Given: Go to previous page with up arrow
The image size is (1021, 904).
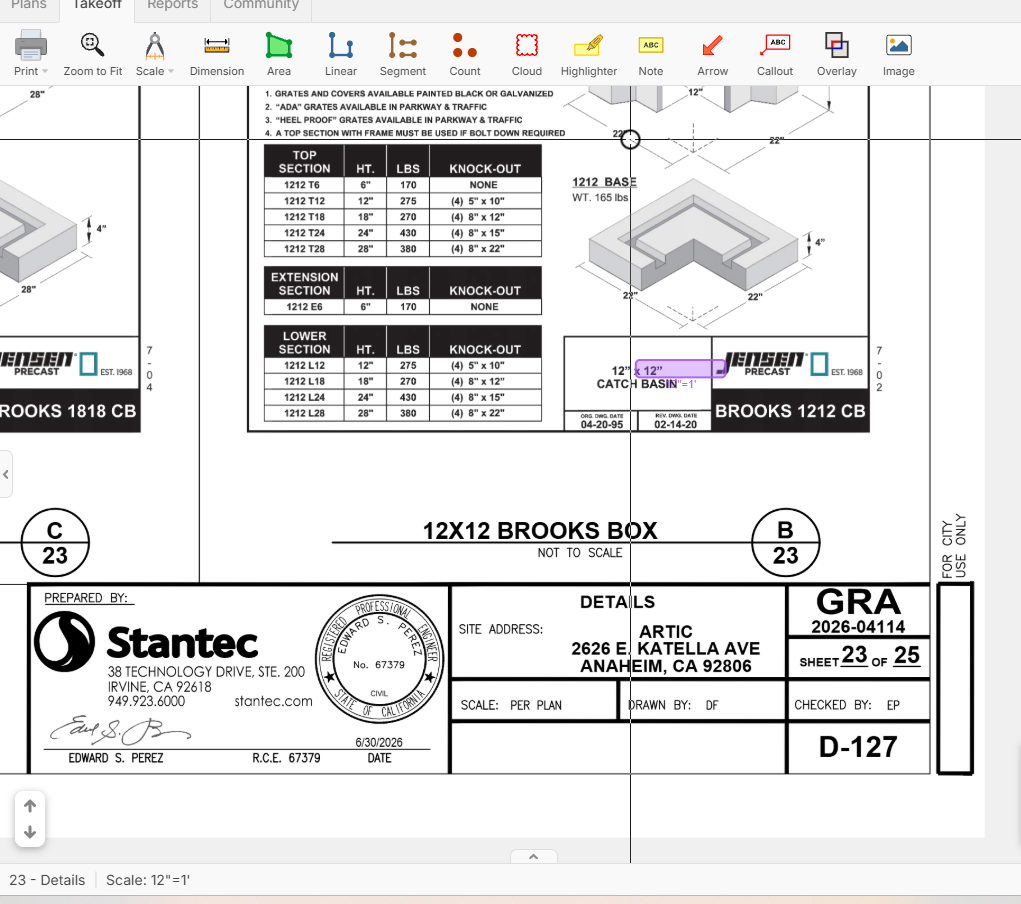Looking at the screenshot, I should (x=30, y=806).
